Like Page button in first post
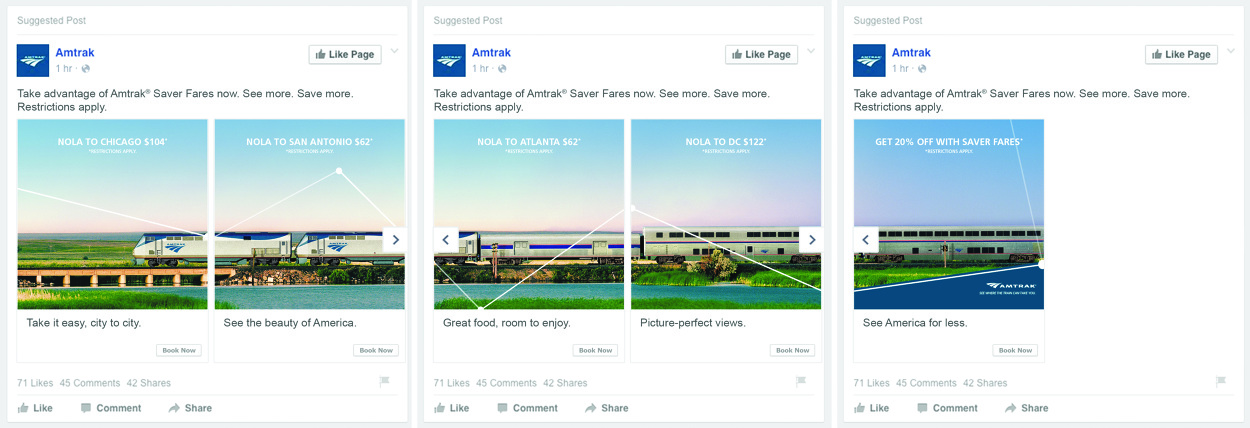1250x428 pixels. click(345, 55)
